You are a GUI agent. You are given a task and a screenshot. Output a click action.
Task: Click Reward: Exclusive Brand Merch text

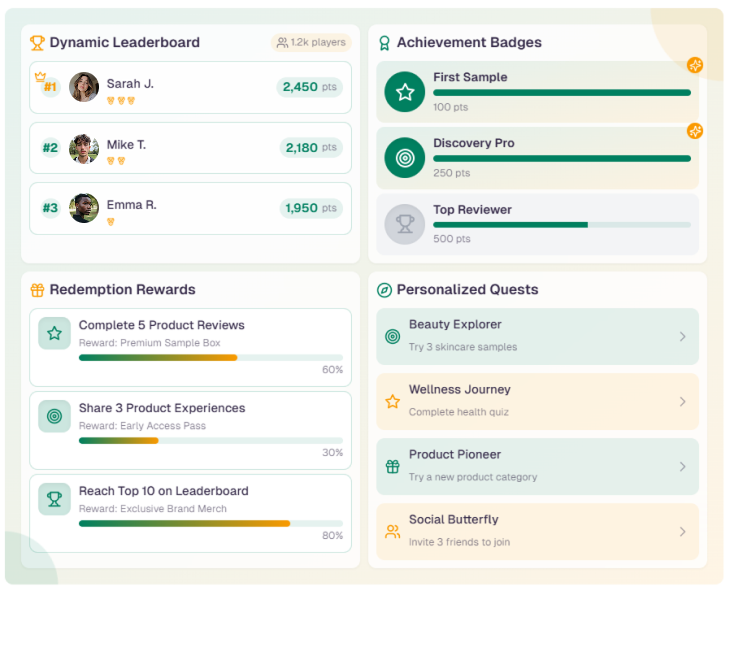[x=153, y=509]
